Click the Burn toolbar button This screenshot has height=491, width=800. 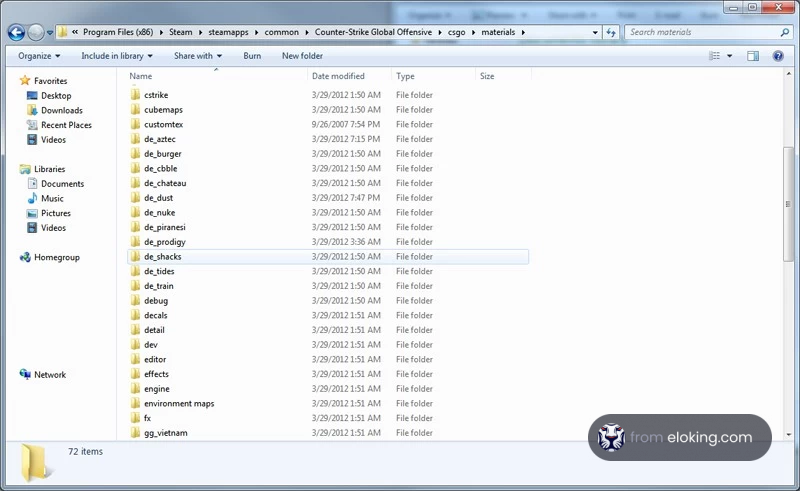point(252,56)
